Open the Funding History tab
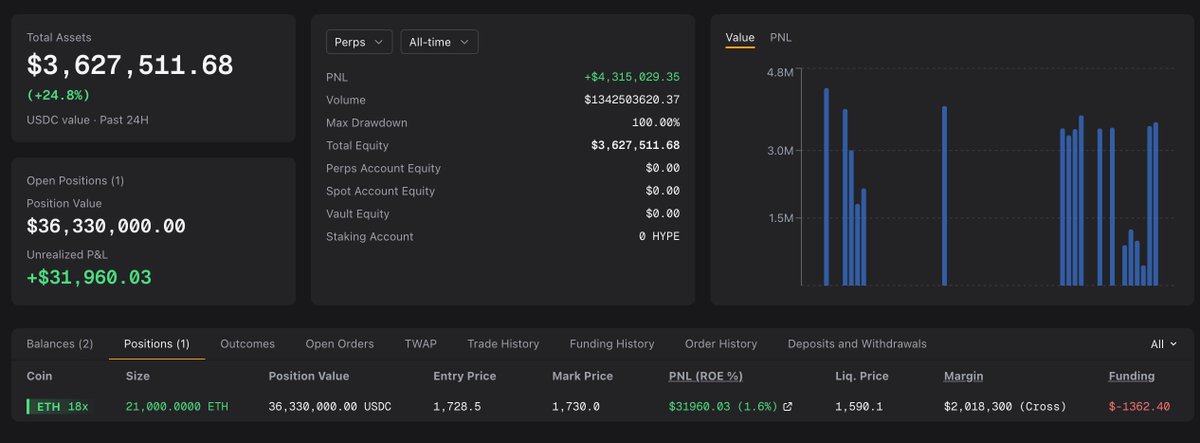Image resolution: width=1200 pixels, height=443 pixels. click(x=612, y=344)
